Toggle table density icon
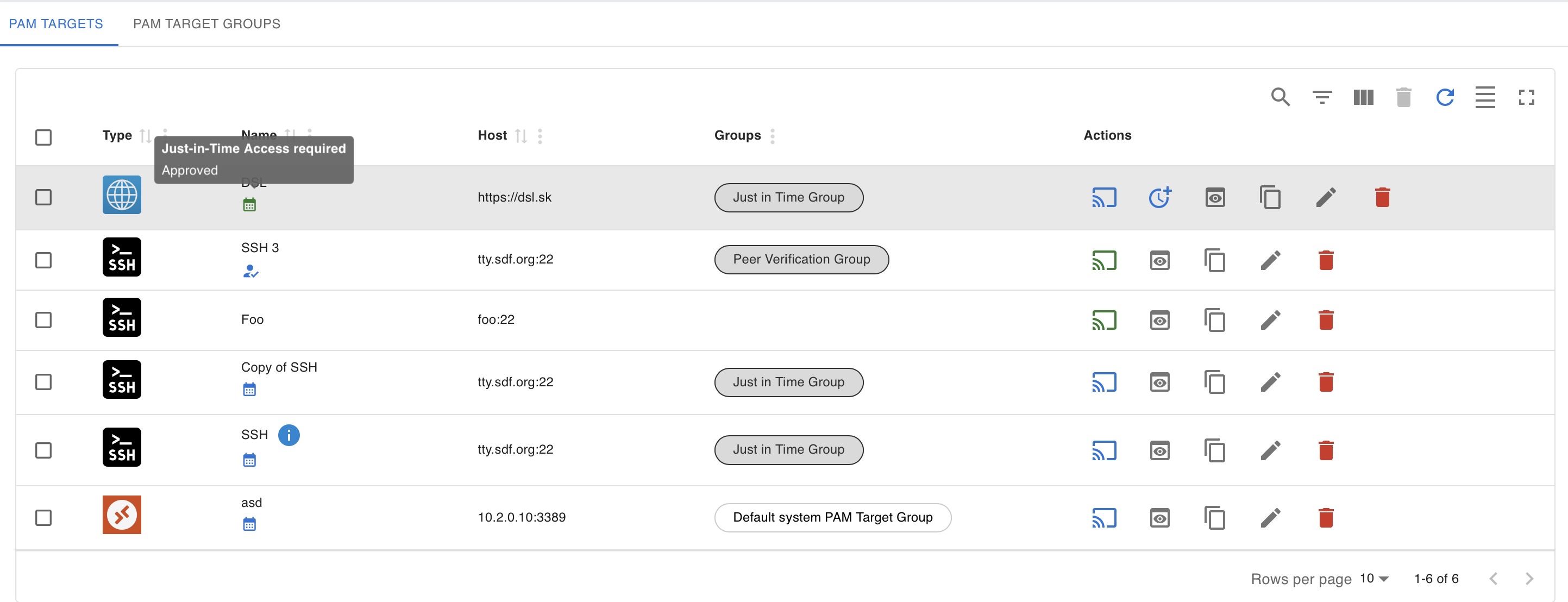Screen dimensions: 1568x602 (1485, 97)
